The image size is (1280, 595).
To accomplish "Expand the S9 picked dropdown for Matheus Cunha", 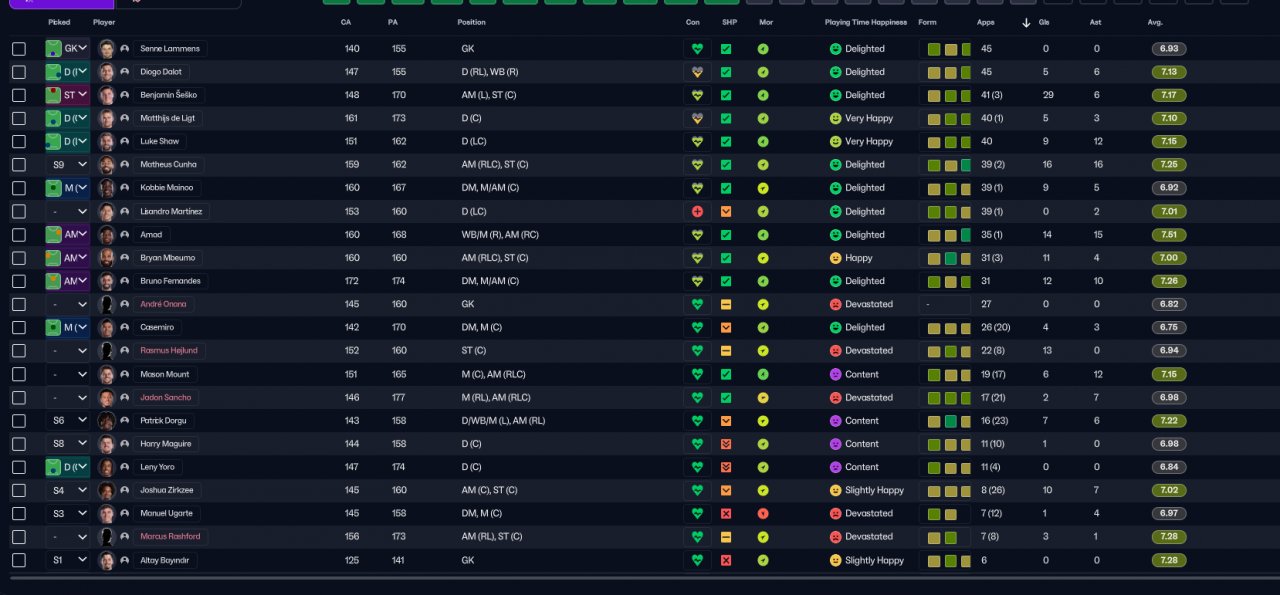I will (67, 165).
